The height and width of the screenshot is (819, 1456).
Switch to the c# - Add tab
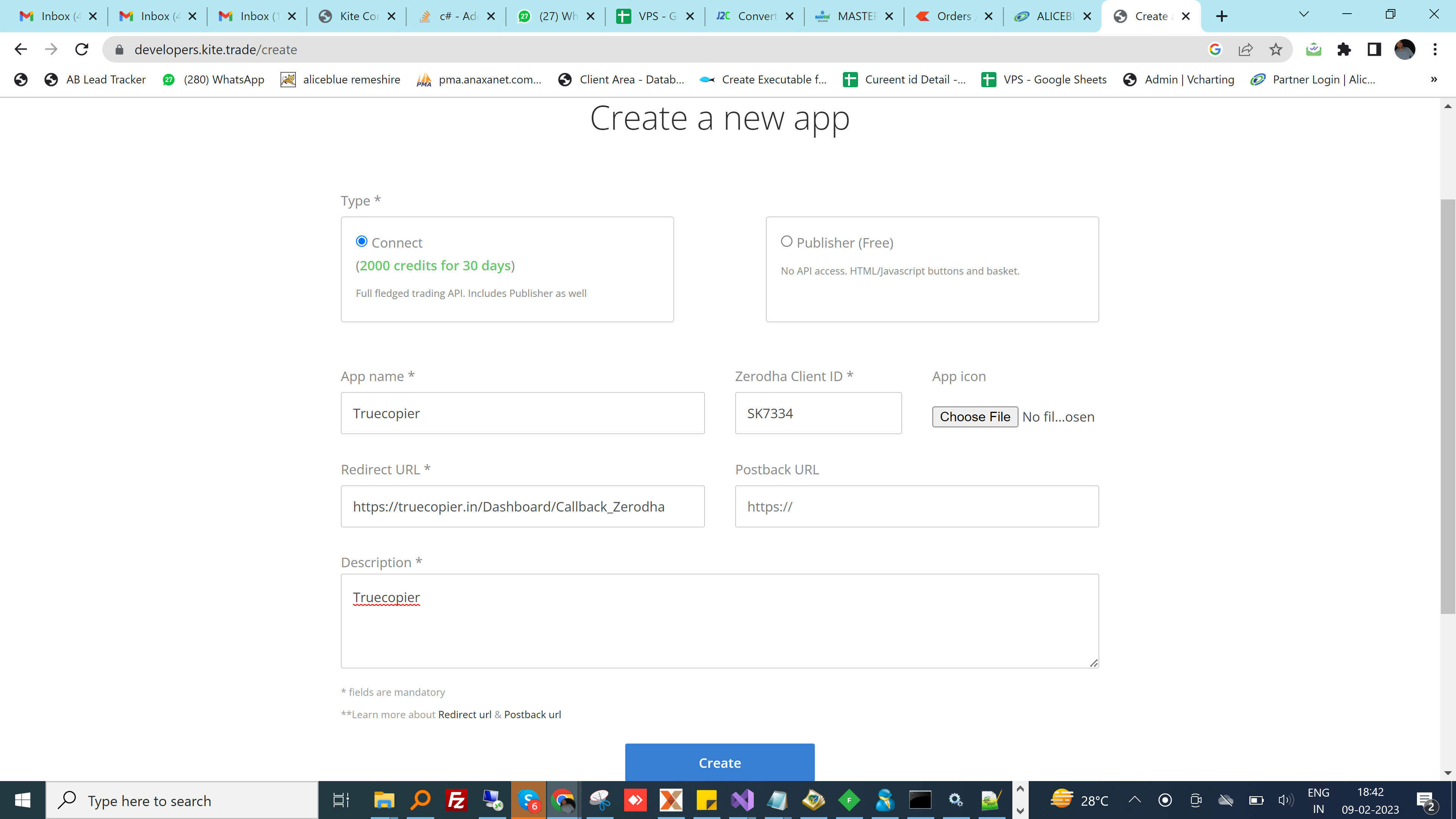pos(450,16)
